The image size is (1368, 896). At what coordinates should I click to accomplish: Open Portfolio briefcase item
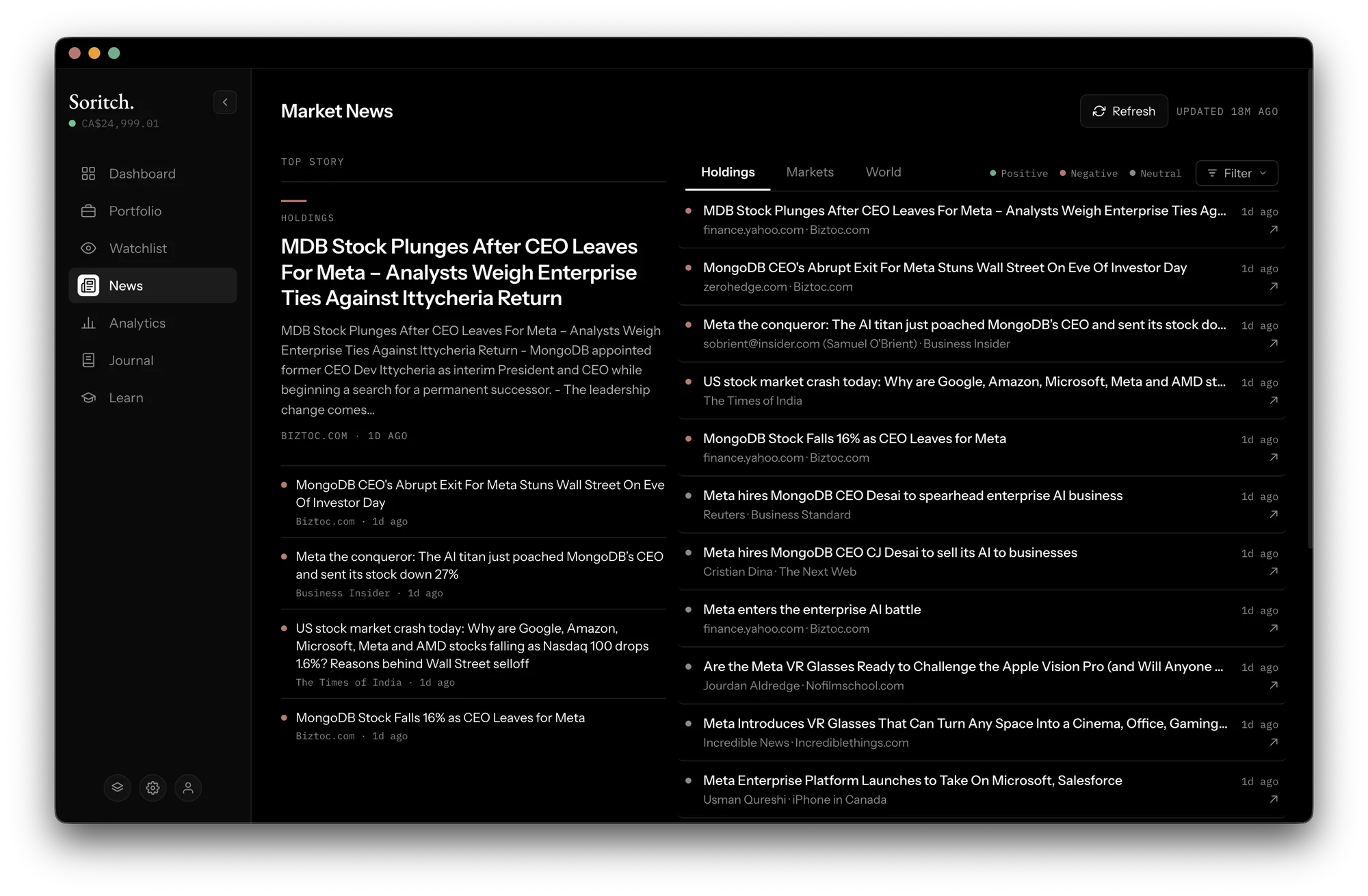point(153,211)
